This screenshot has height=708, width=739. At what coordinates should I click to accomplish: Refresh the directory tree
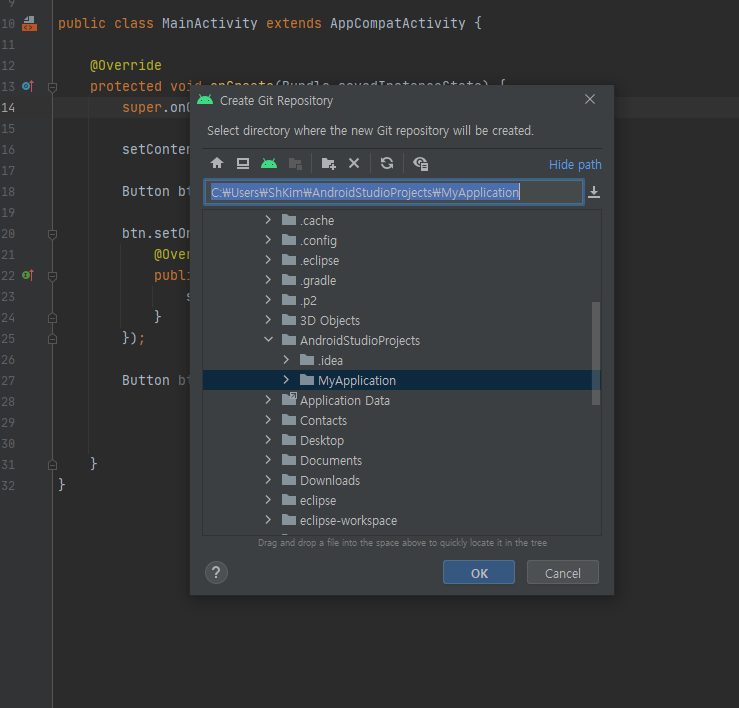(387, 163)
